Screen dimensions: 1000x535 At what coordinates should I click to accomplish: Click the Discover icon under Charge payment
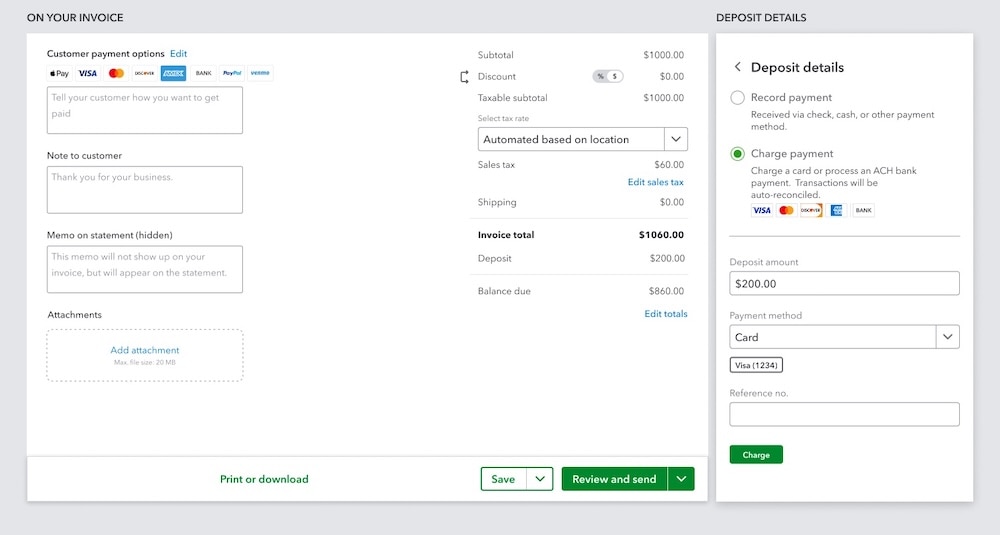811,210
